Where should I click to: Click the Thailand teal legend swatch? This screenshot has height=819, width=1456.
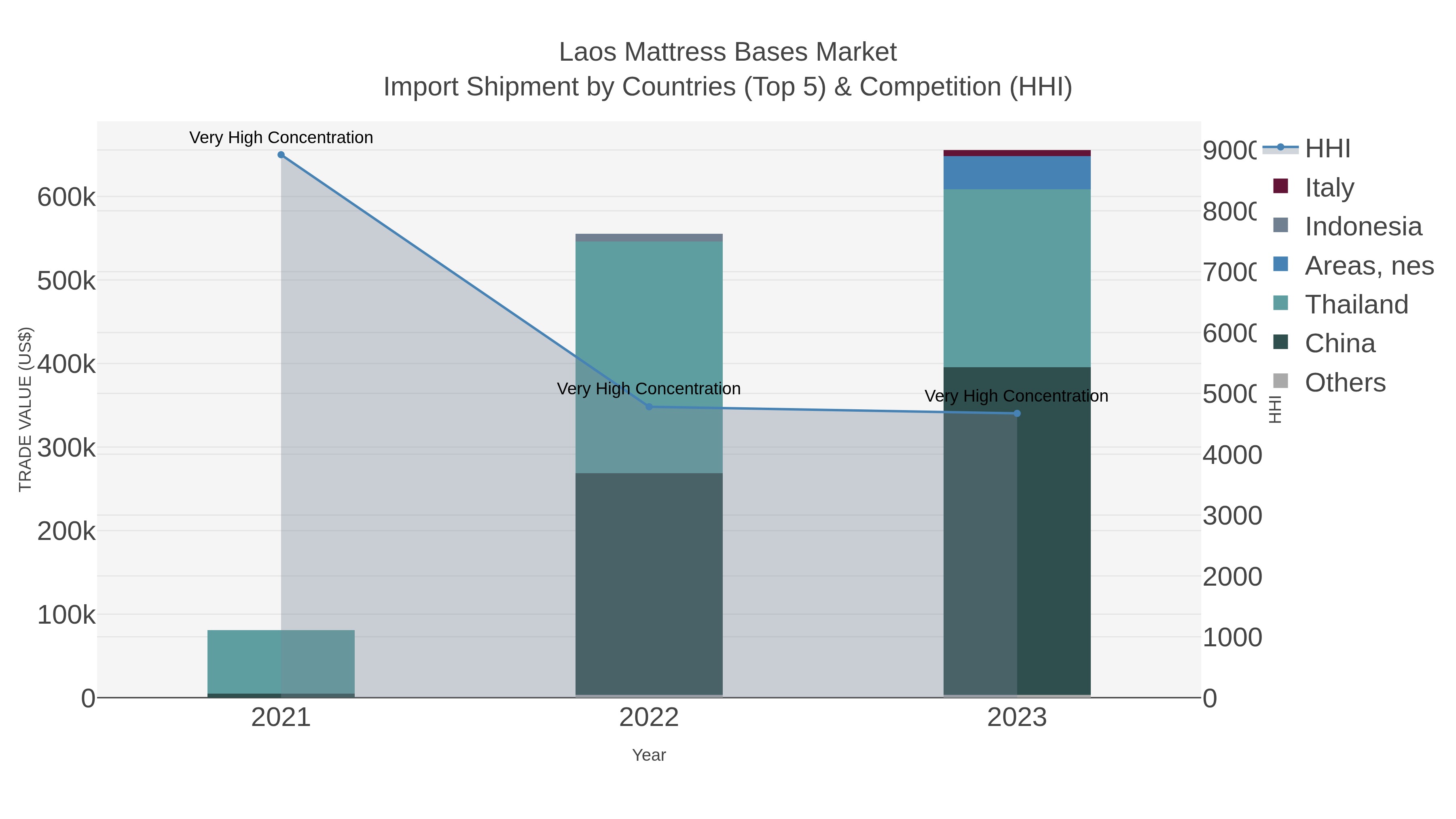pyautogui.click(x=1281, y=303)
